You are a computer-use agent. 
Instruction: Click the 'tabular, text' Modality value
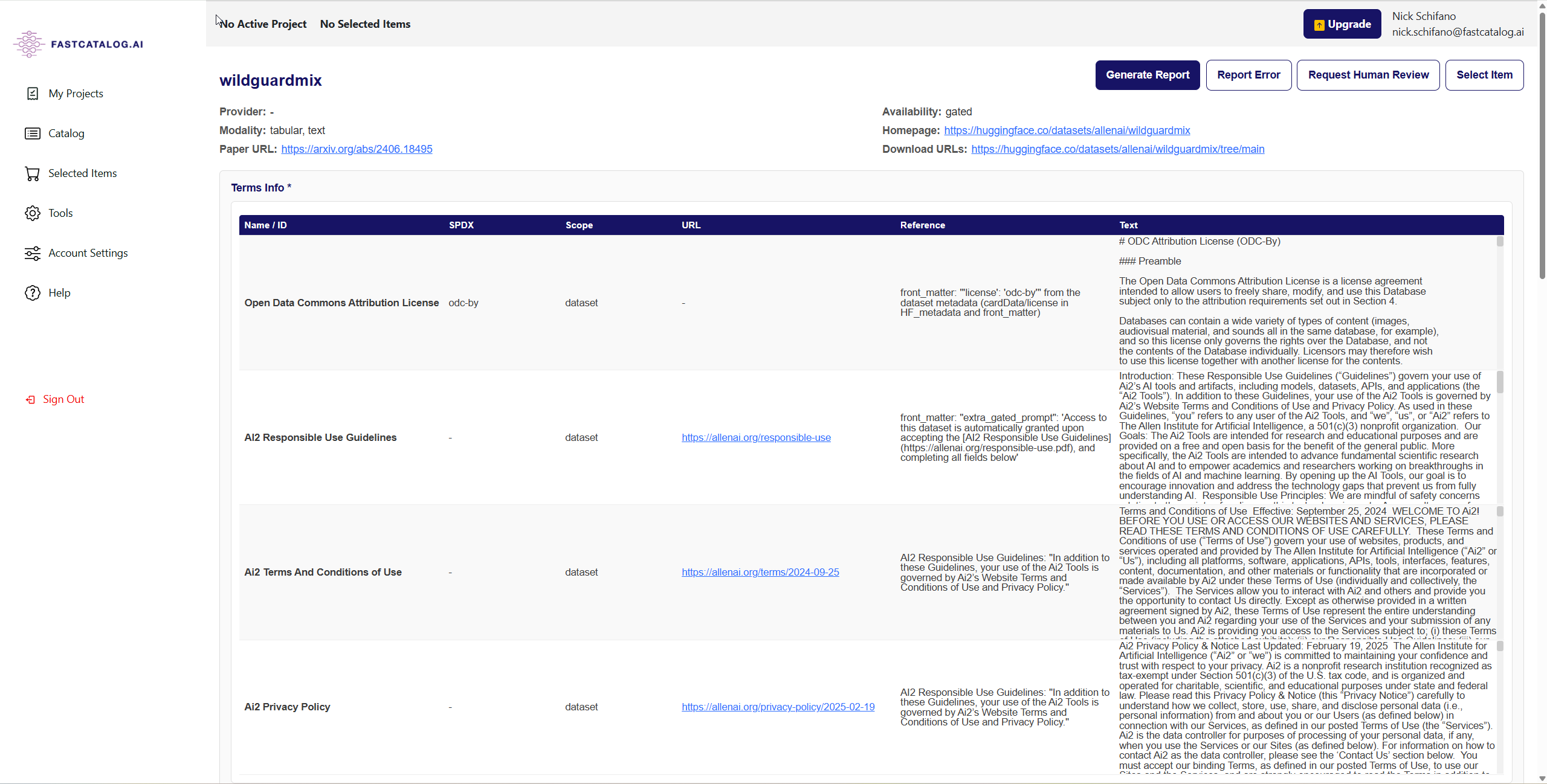pyautogui.click(x=297, y=130)
